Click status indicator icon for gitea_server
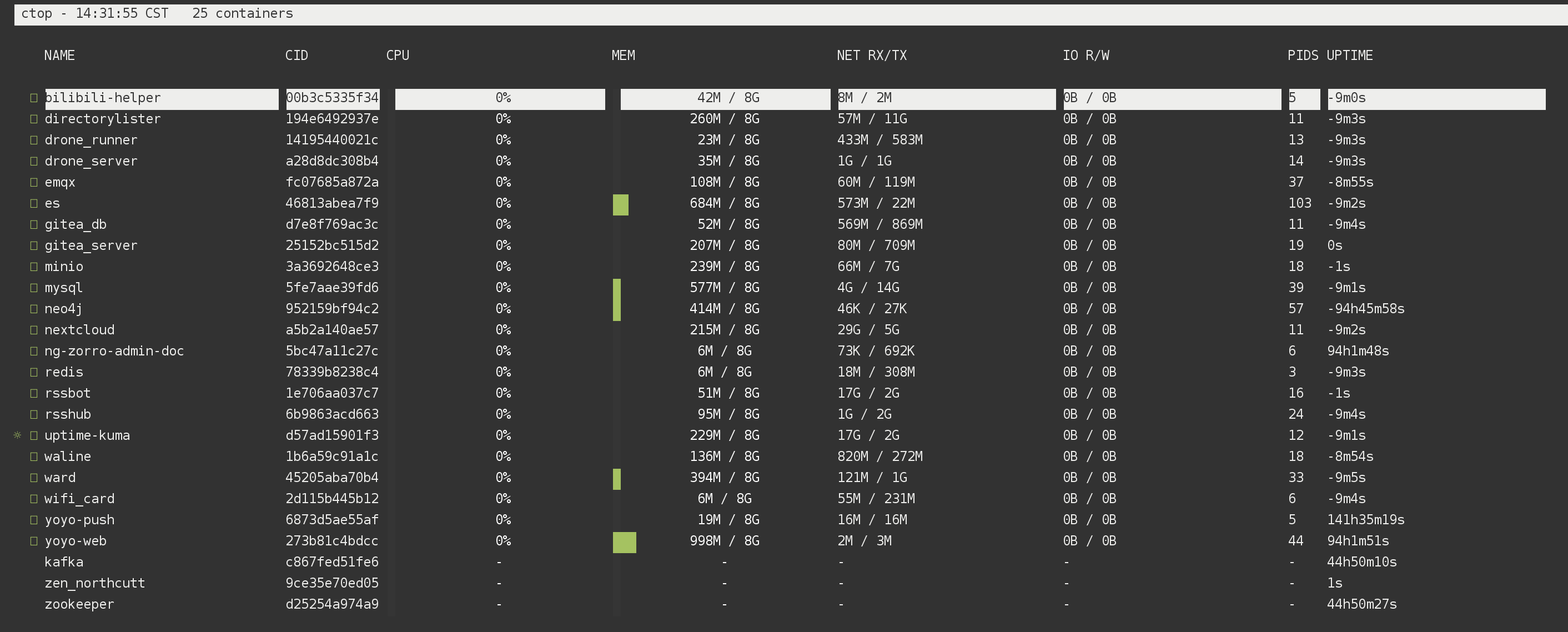The height and width of the screenshot is (632, 1568). (x=34, y=245)
